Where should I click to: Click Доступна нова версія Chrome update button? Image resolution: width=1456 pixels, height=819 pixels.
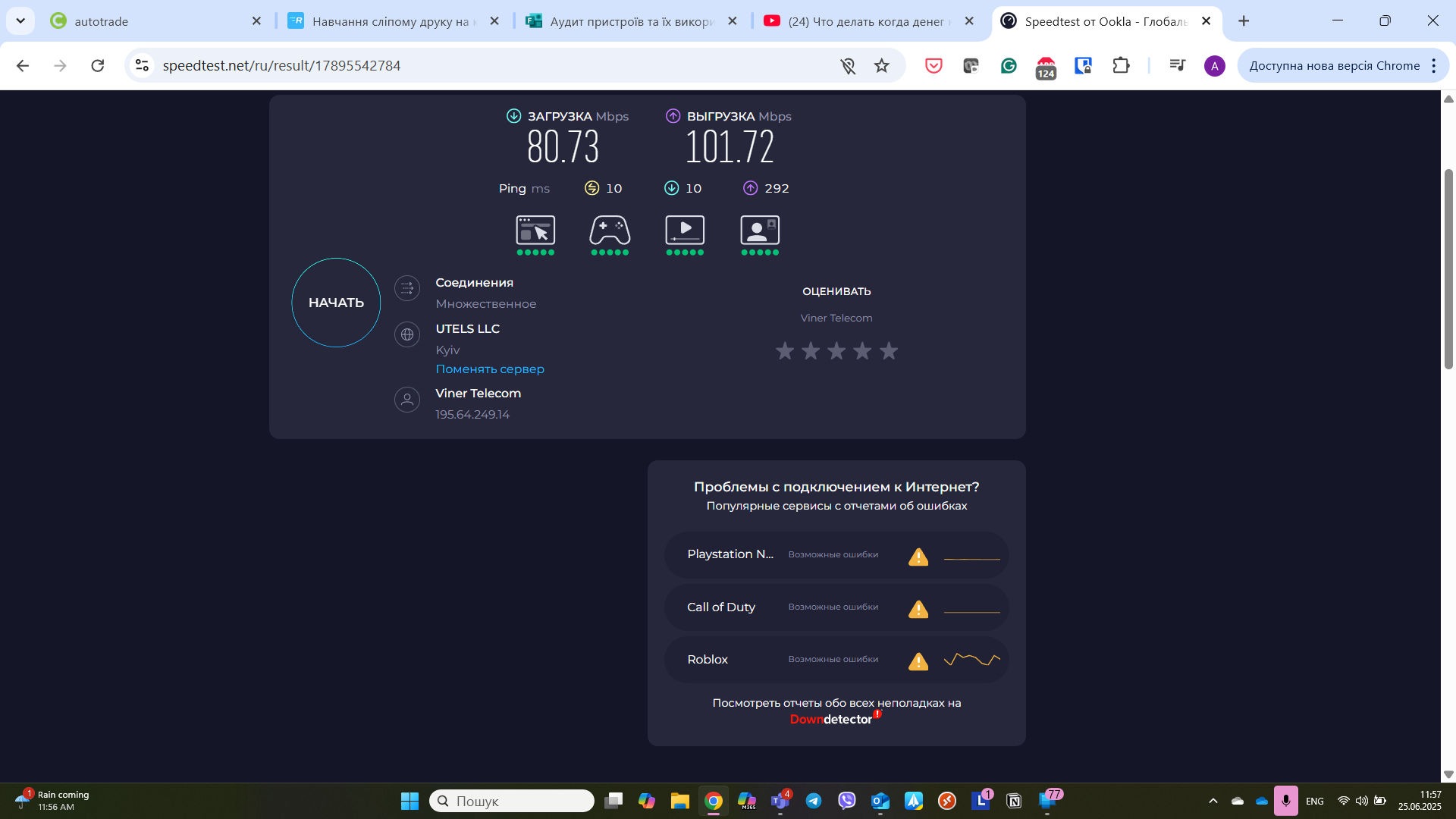(1334, 66)
